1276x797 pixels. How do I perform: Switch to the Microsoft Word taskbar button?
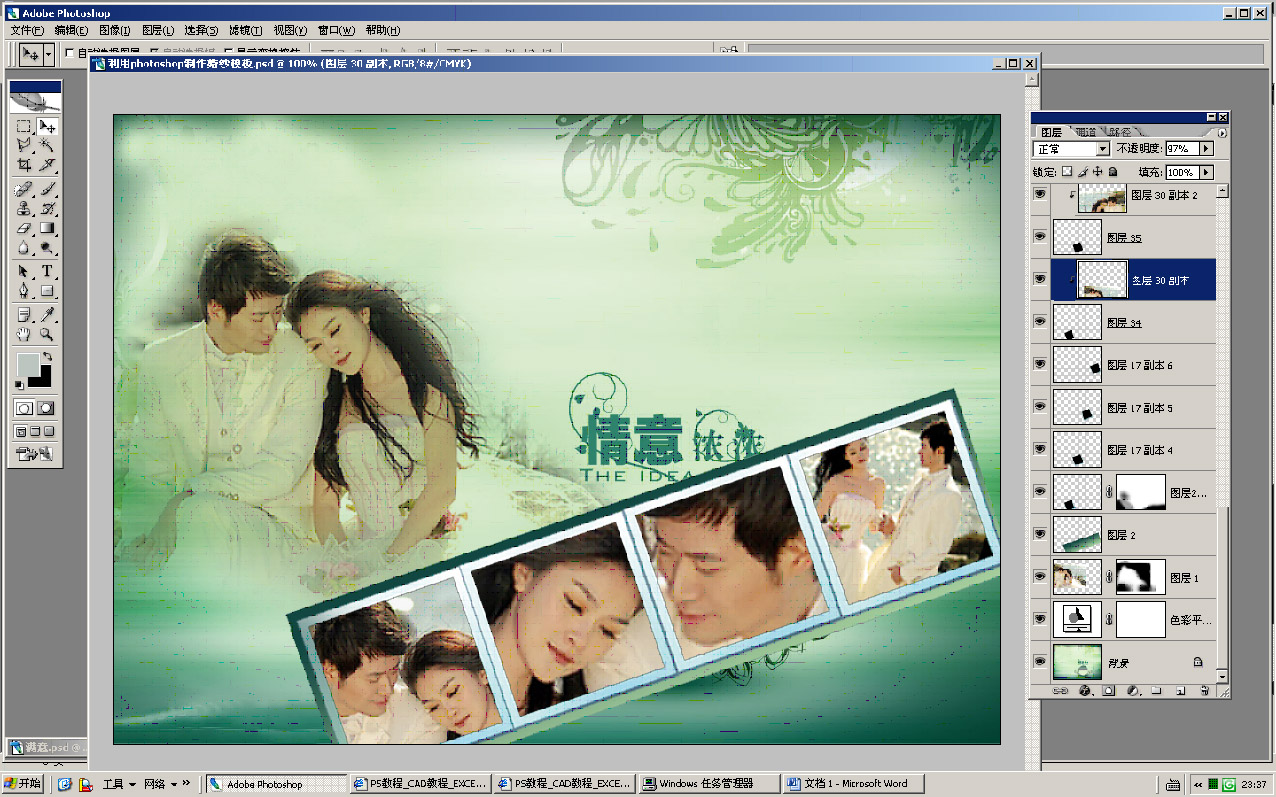click(854, 784)
